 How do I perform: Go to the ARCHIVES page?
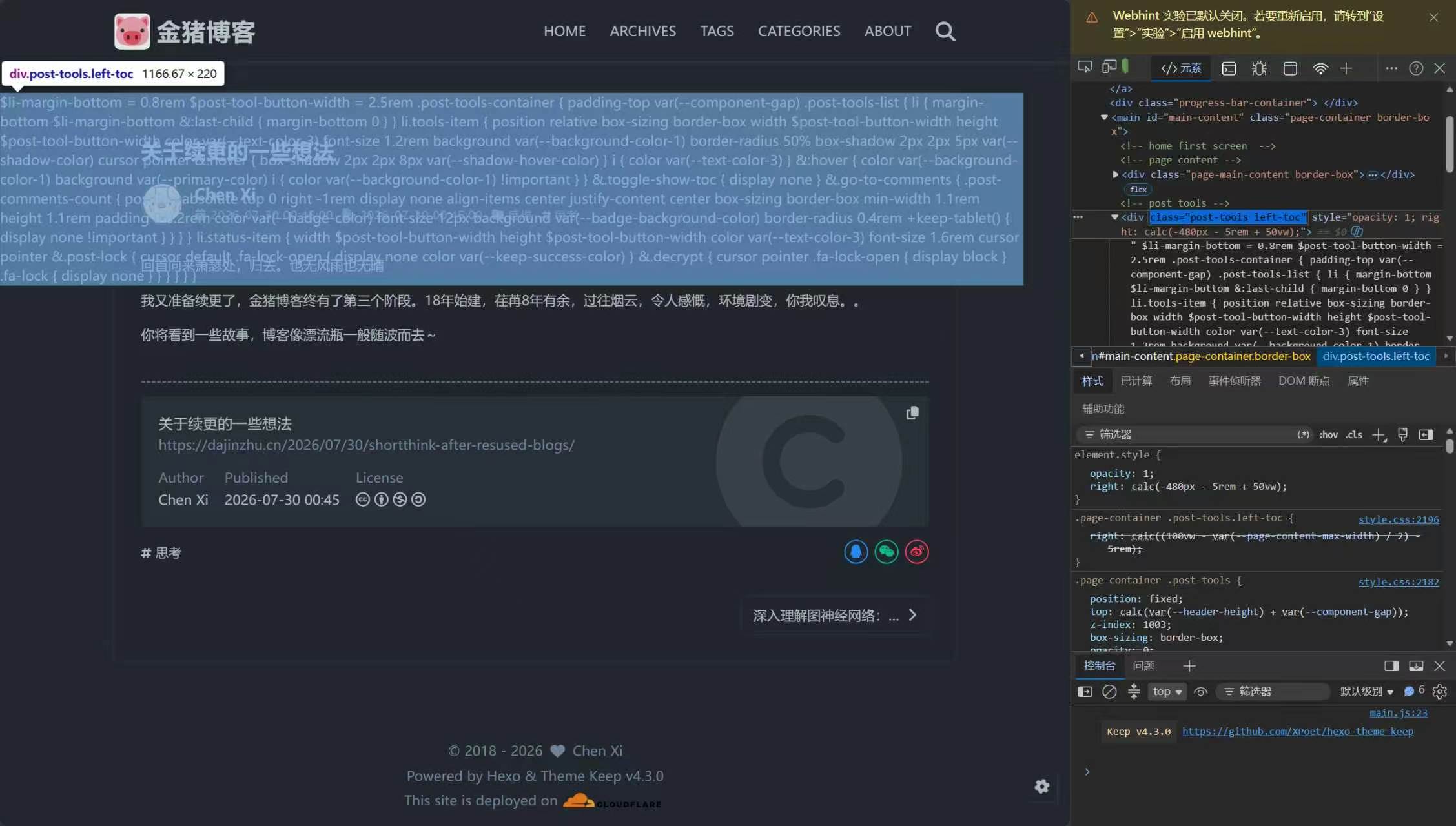pos(642,31)
